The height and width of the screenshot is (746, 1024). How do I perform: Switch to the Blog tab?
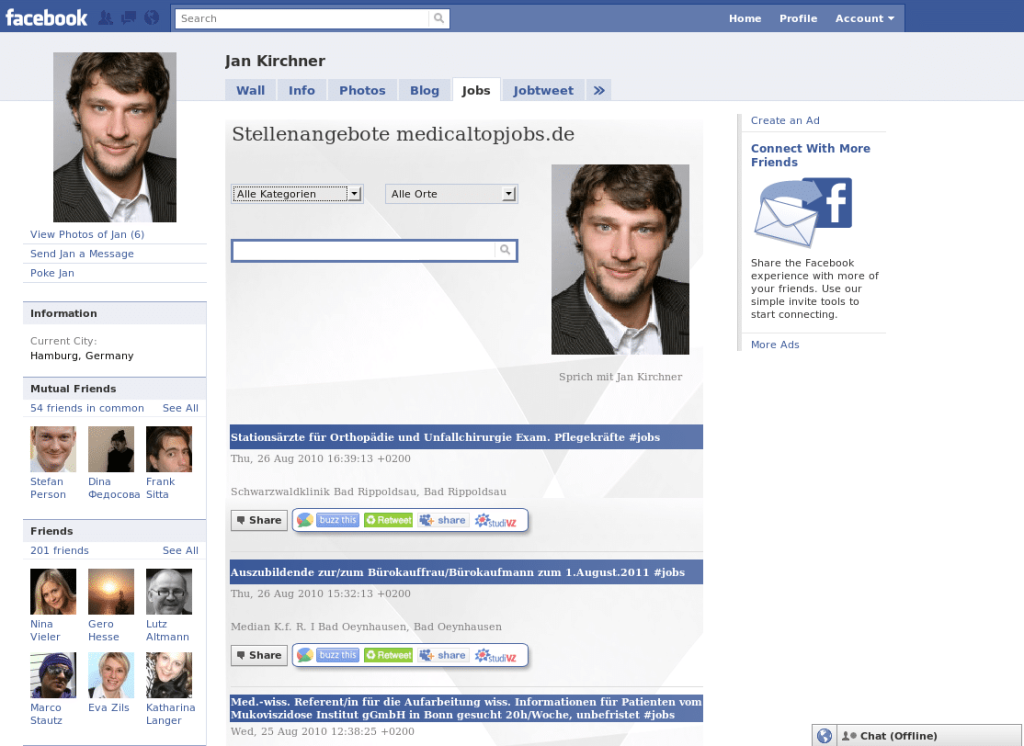click(x=424, y=90)
